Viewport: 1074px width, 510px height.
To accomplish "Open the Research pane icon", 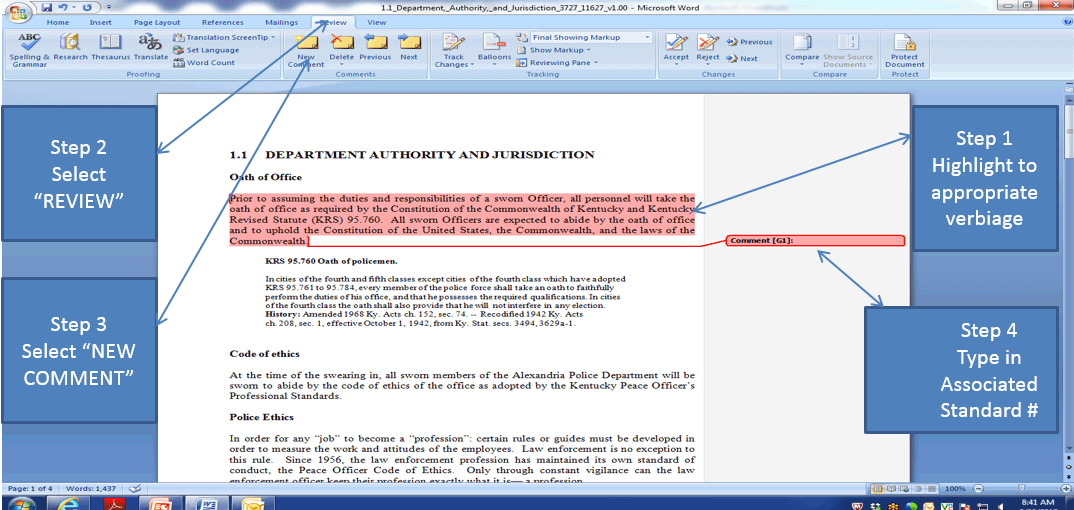I will pyautogui.click(x=70, y=47).
